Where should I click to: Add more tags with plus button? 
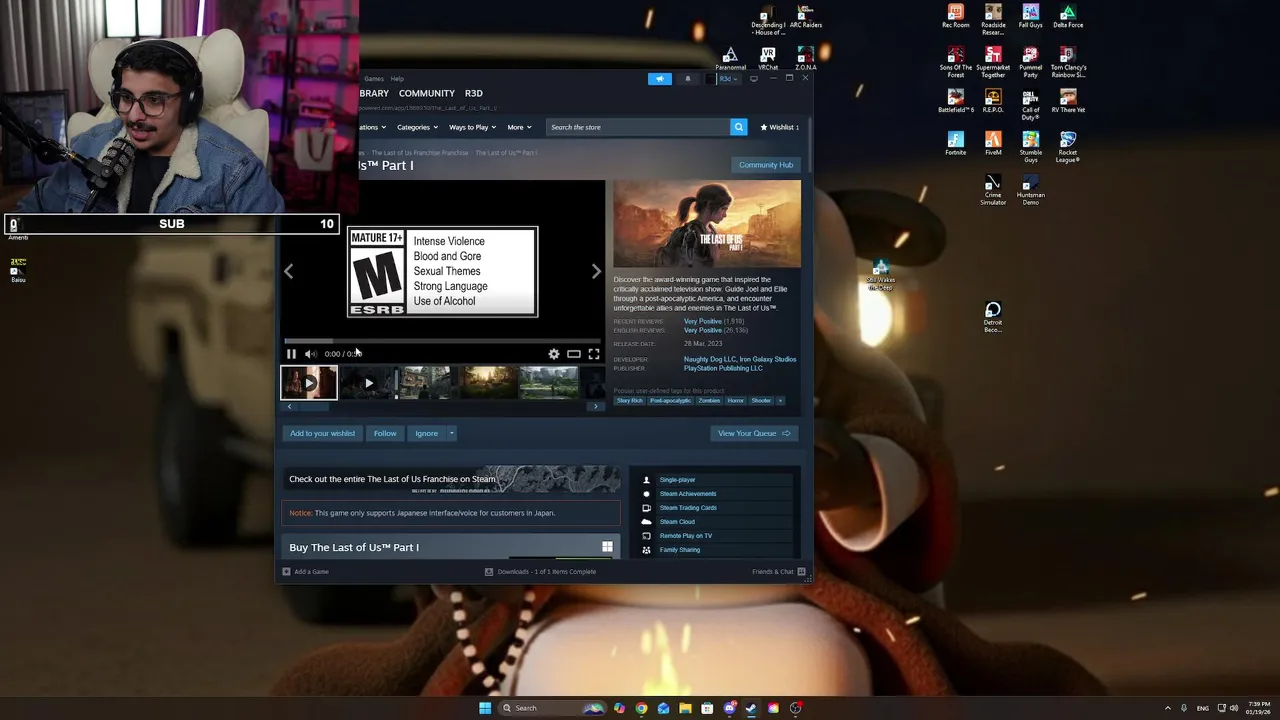781,400
